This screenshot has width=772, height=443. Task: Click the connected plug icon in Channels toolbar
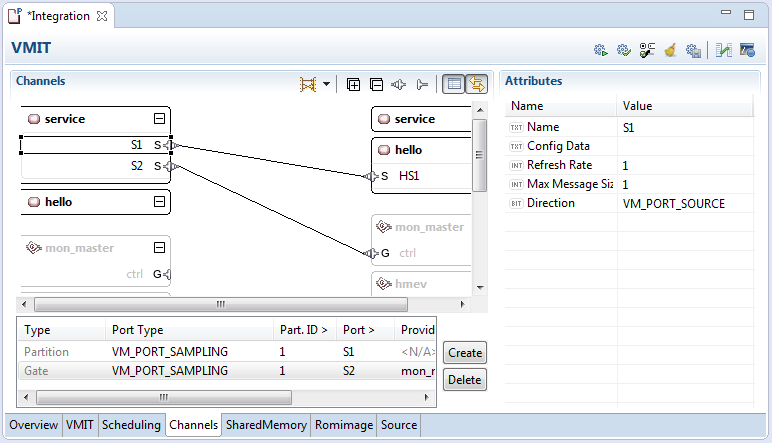coord(398,84)
